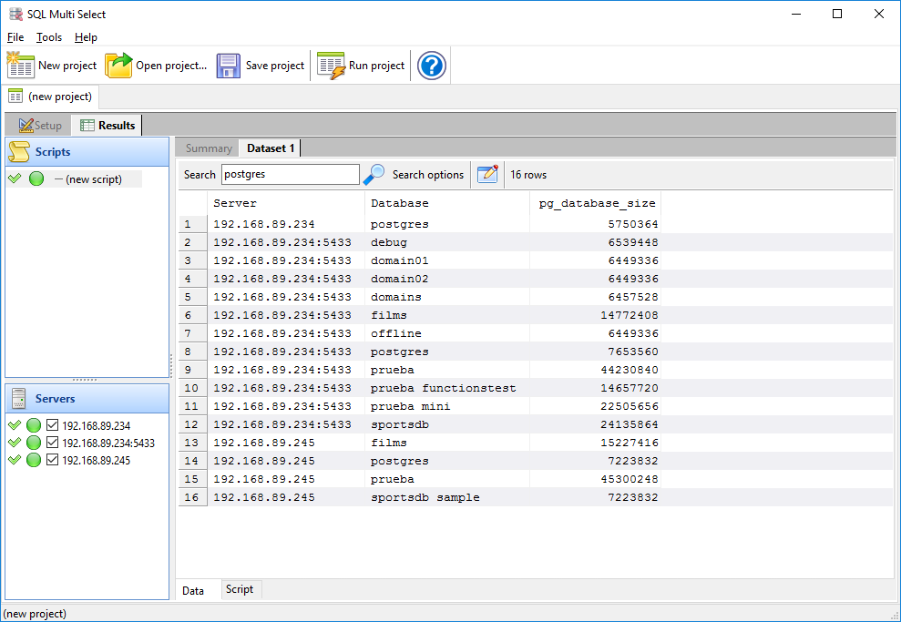
Task: Click the notepad edit icon beside row count
Action: (x=487, y=174)
